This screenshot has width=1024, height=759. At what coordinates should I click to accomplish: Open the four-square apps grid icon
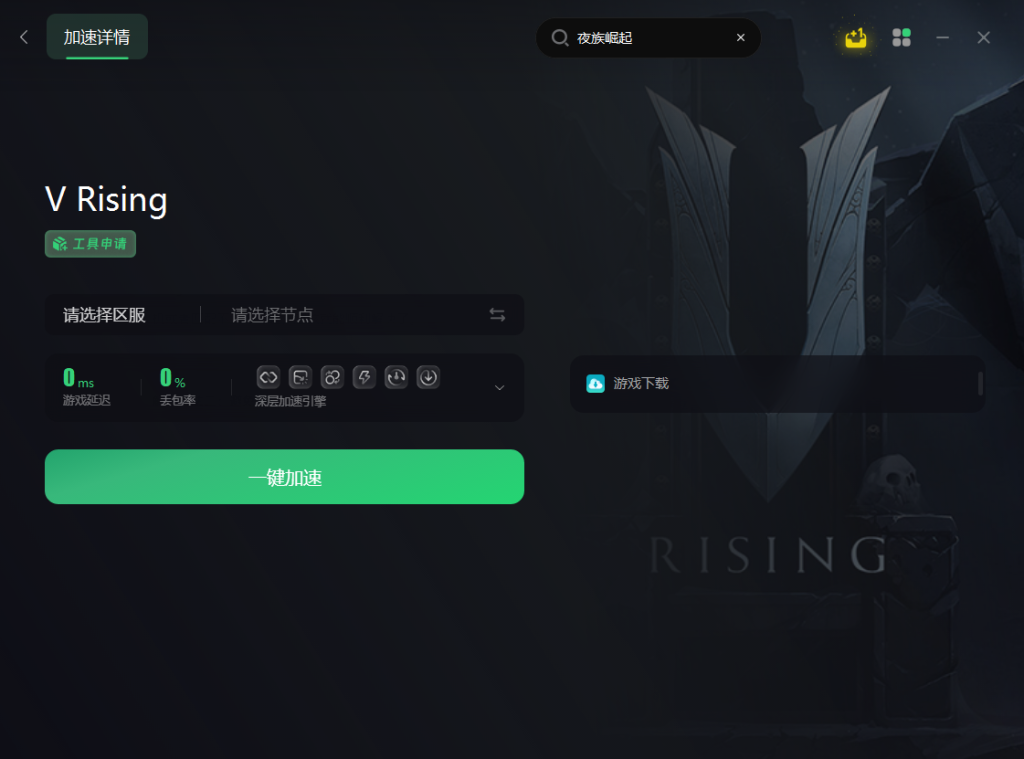901,38
